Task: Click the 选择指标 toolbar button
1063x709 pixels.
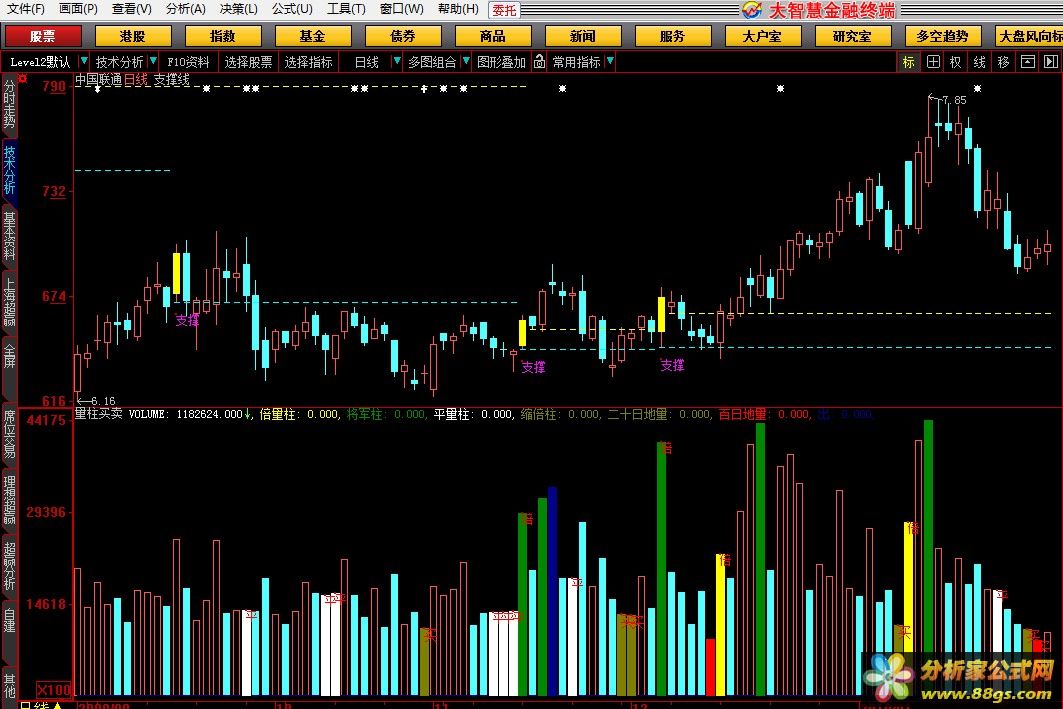Action: tap(308, 62)
